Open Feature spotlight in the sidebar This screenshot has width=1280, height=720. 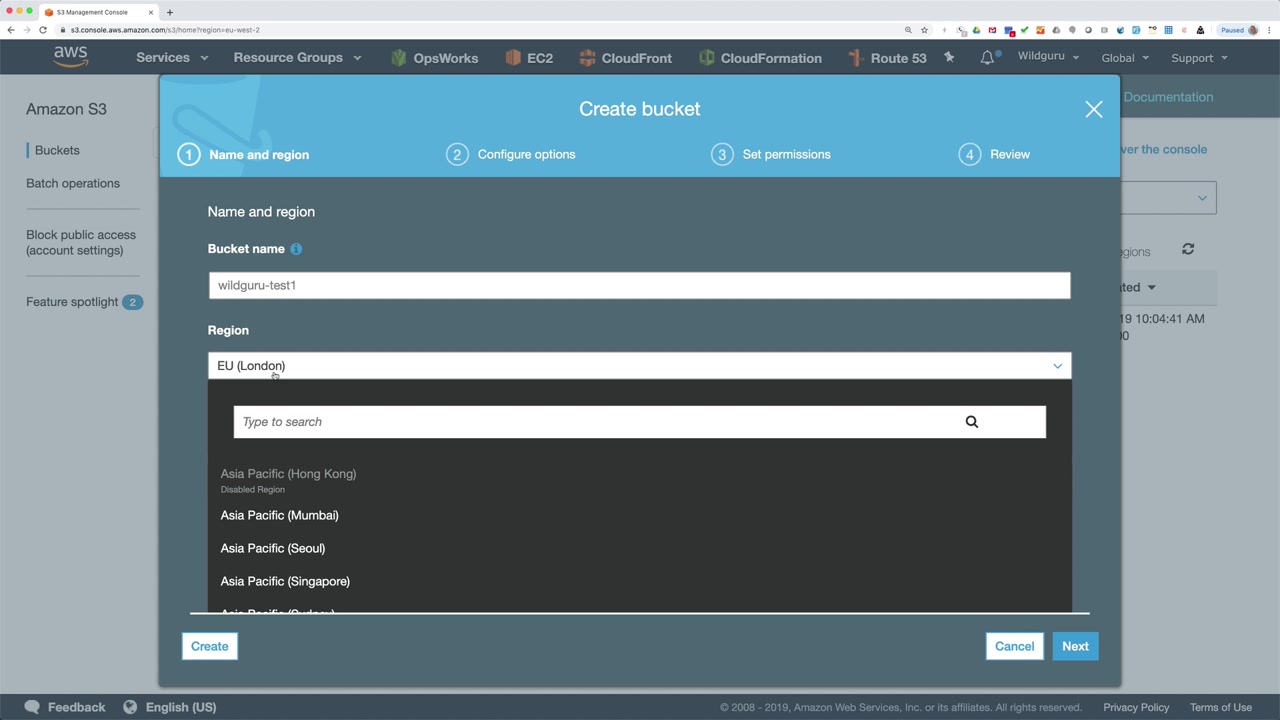(85, 302)
